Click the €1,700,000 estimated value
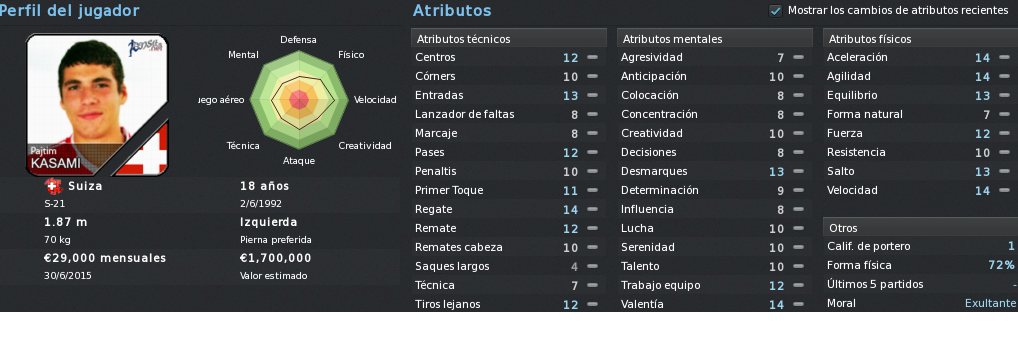This screenshot has width=1018, height=360. pyautogui.click(x=276, y=258)
